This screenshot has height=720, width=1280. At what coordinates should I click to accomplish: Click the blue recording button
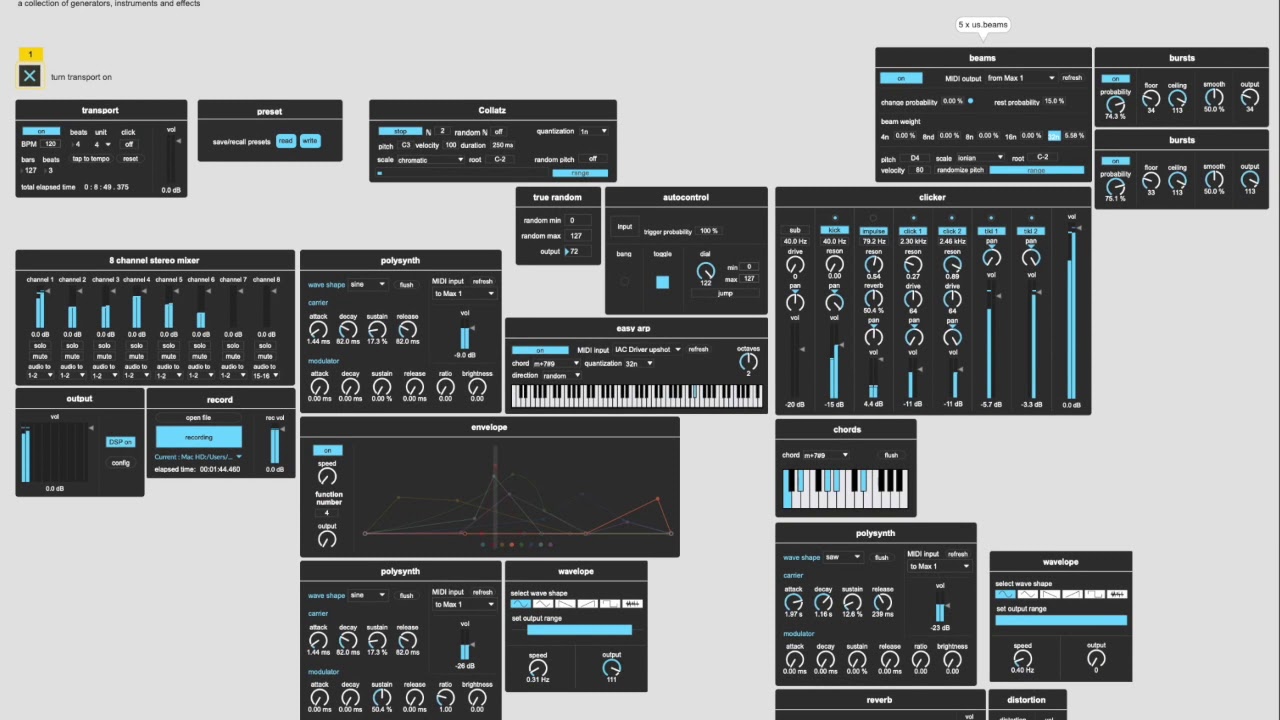198,437
